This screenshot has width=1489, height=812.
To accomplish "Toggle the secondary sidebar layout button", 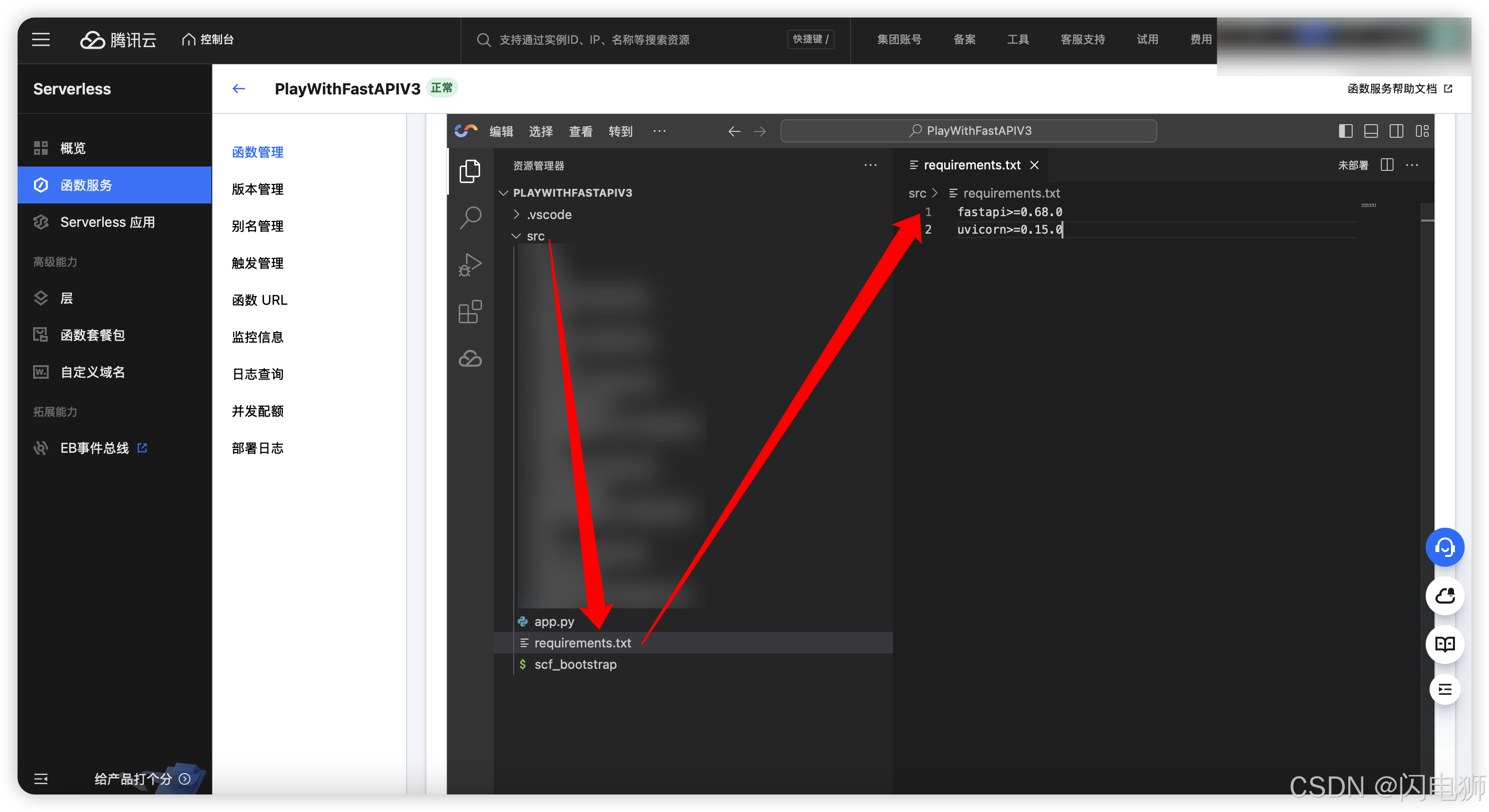I will (1396, 131).
